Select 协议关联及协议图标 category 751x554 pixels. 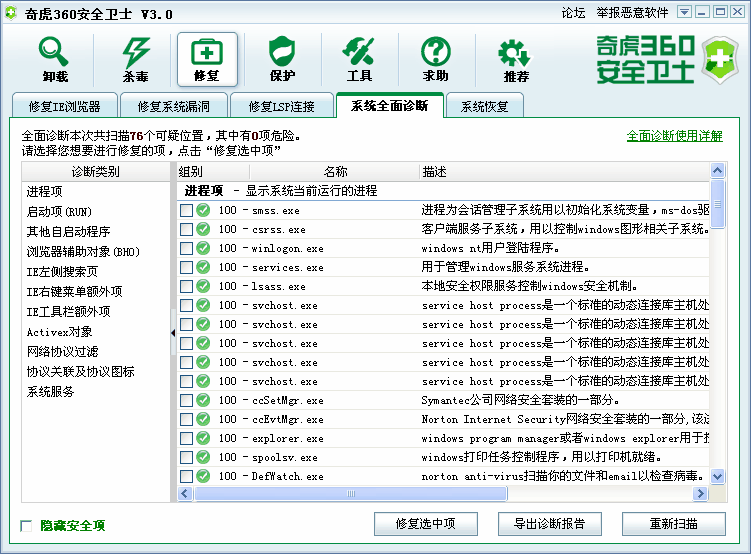(80, 372)
